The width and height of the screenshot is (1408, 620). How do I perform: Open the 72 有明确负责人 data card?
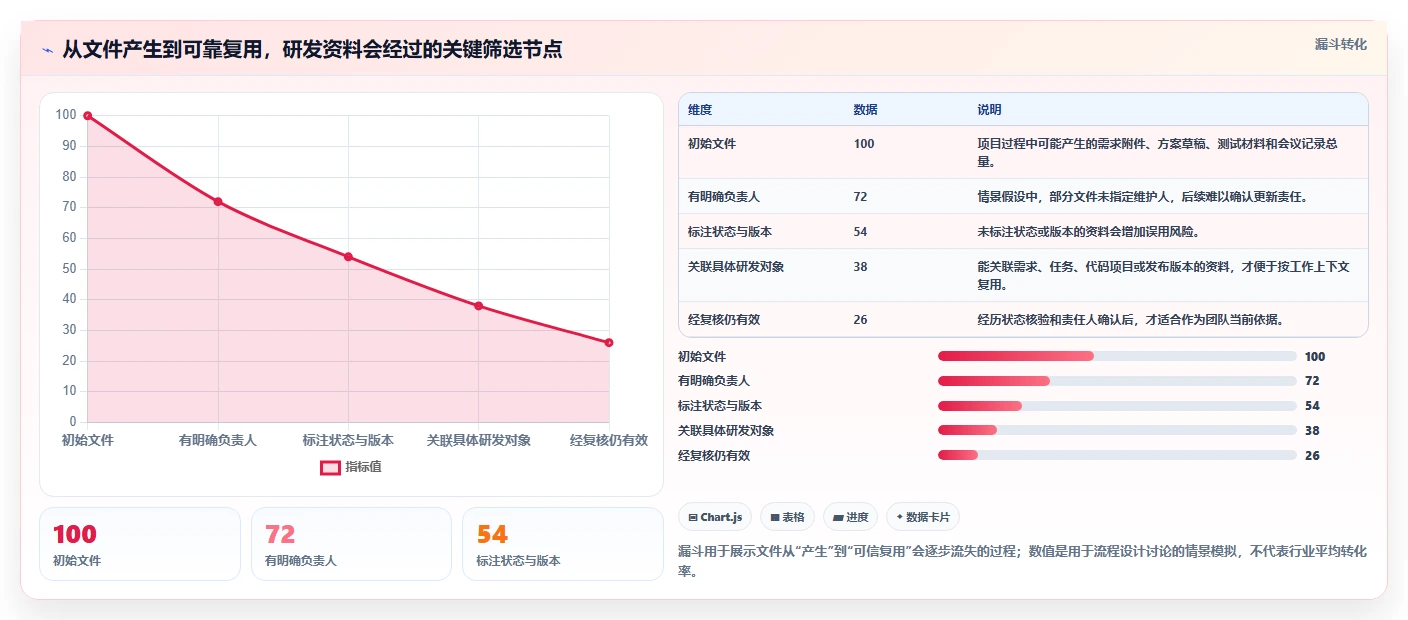click(x=351, y=544)
